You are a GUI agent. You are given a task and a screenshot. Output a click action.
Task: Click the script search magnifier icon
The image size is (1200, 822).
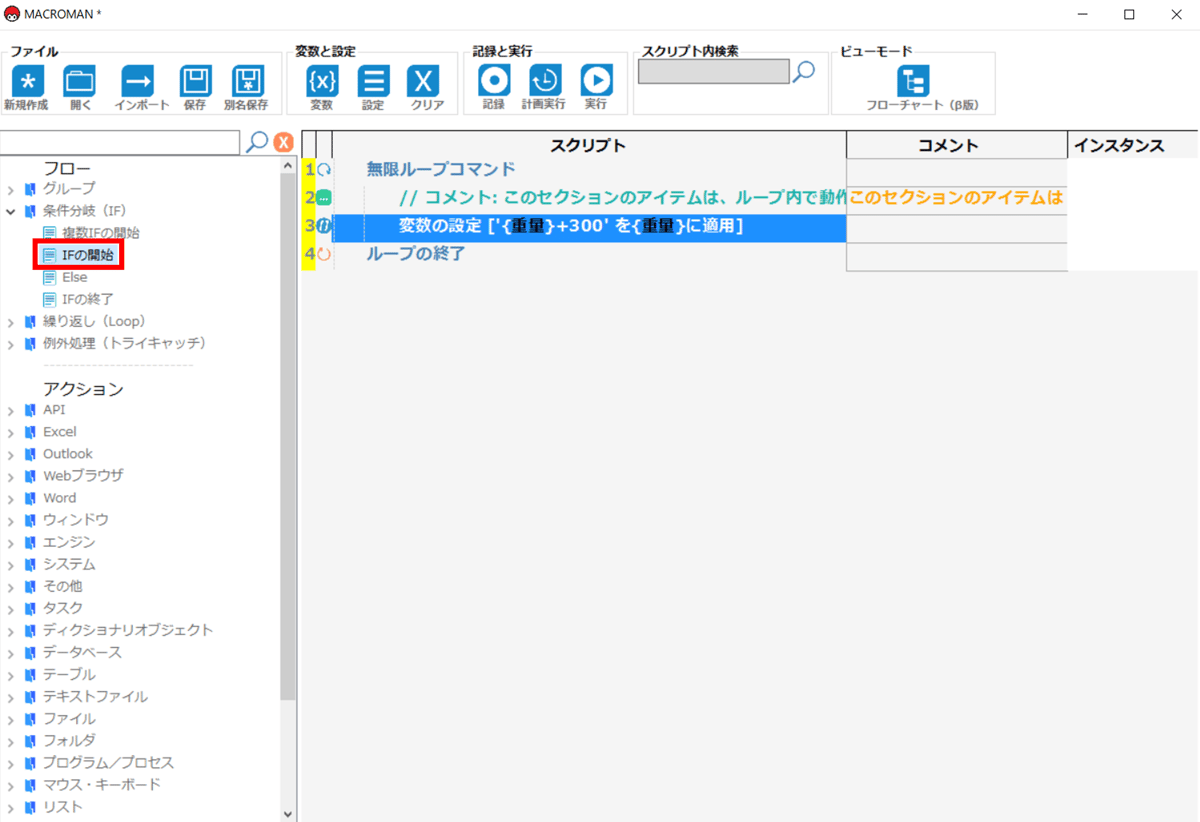tap(804, 70)
